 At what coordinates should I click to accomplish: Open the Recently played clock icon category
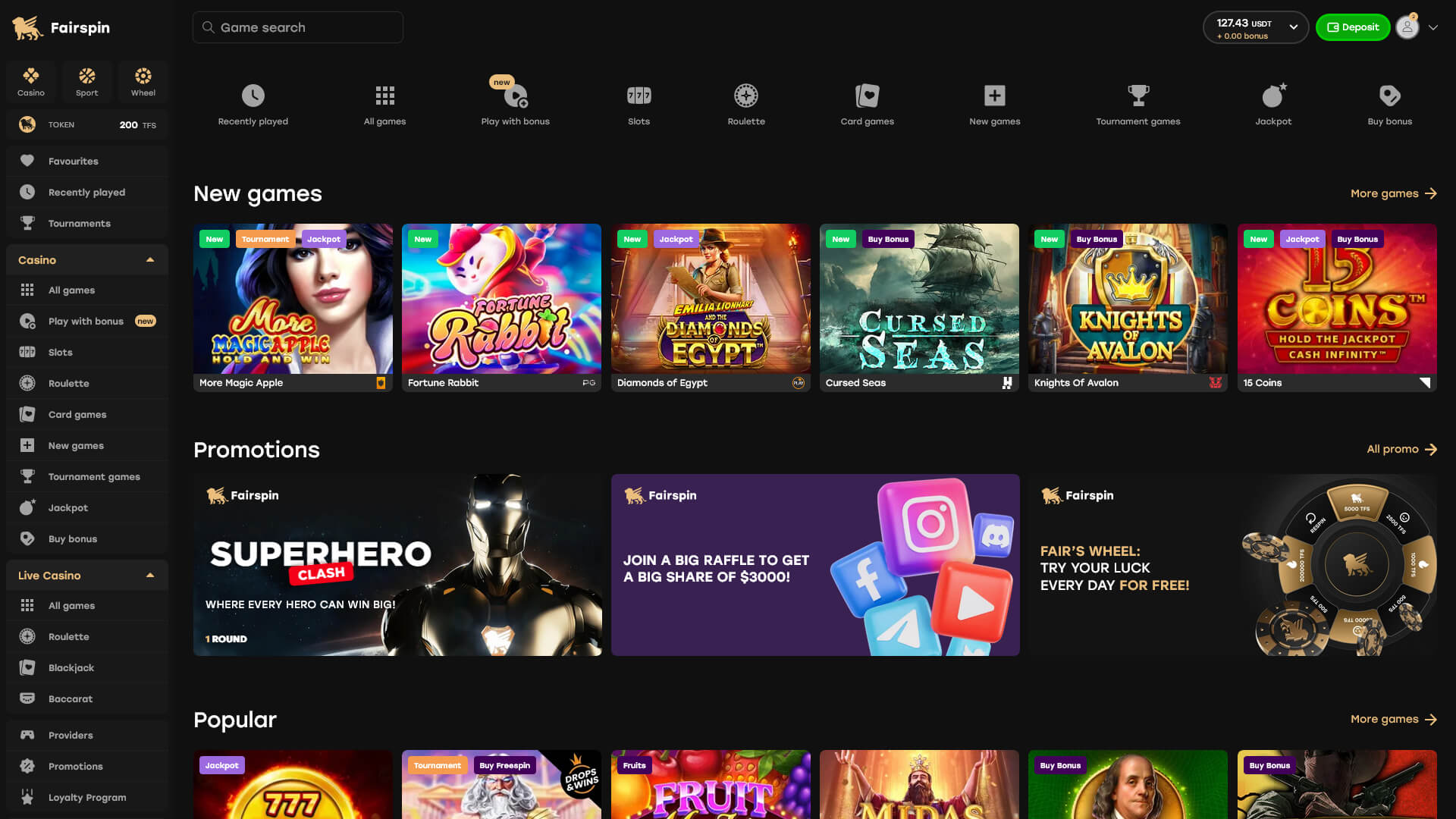click(253, 96)
